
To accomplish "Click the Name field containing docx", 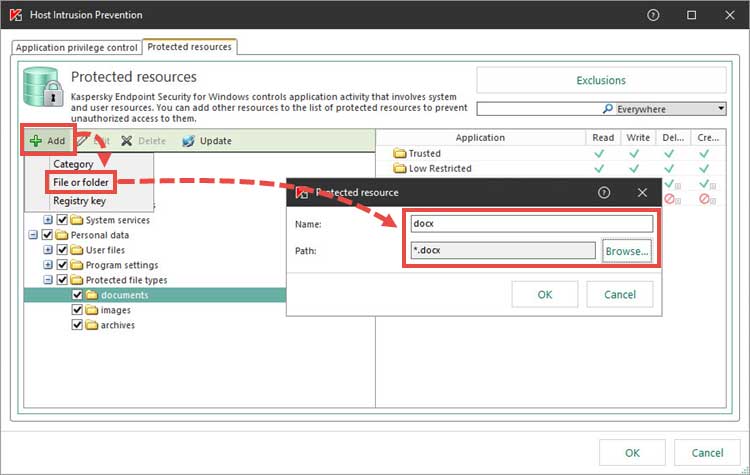I will point(531,224).
